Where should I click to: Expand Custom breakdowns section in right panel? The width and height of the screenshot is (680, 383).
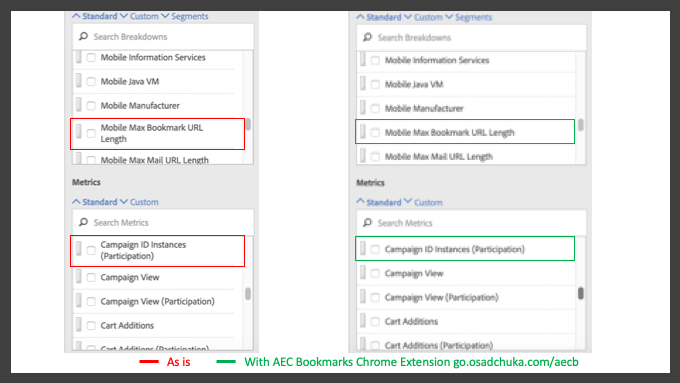pos(423,17)
